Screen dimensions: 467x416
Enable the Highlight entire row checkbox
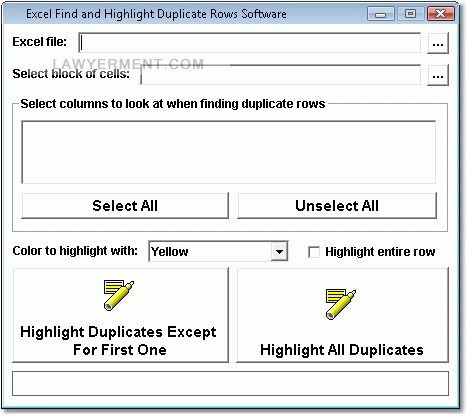click(314, 252)
